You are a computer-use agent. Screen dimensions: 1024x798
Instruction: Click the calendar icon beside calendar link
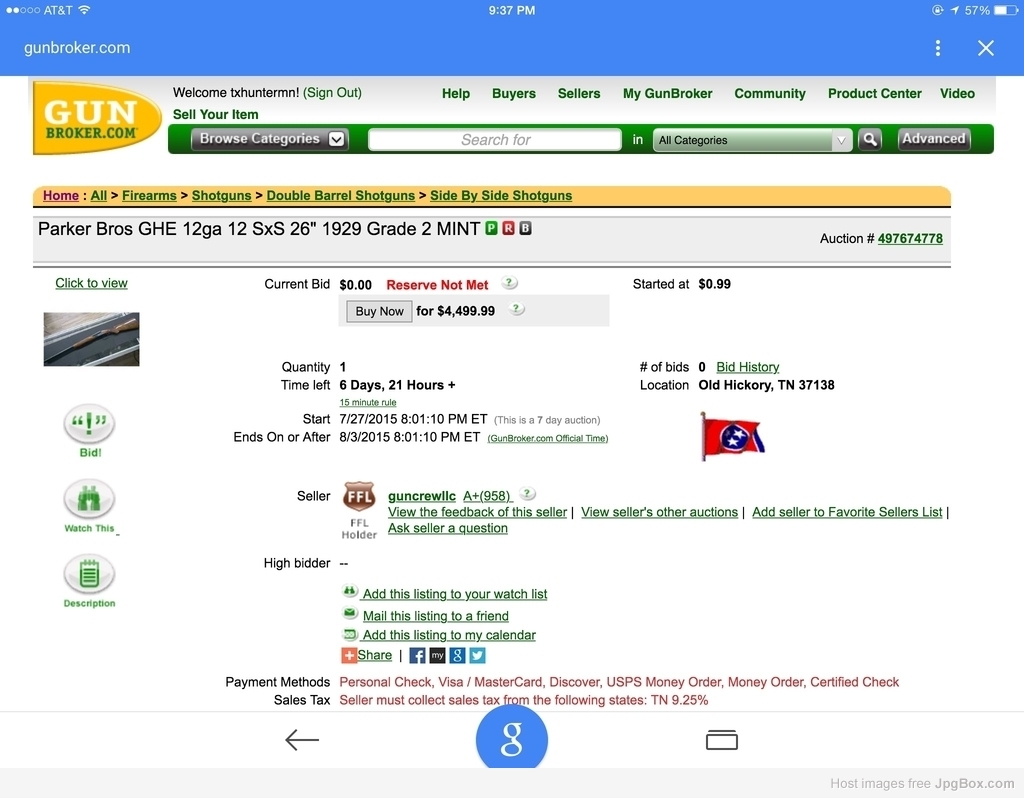click(x=350, y=634)
